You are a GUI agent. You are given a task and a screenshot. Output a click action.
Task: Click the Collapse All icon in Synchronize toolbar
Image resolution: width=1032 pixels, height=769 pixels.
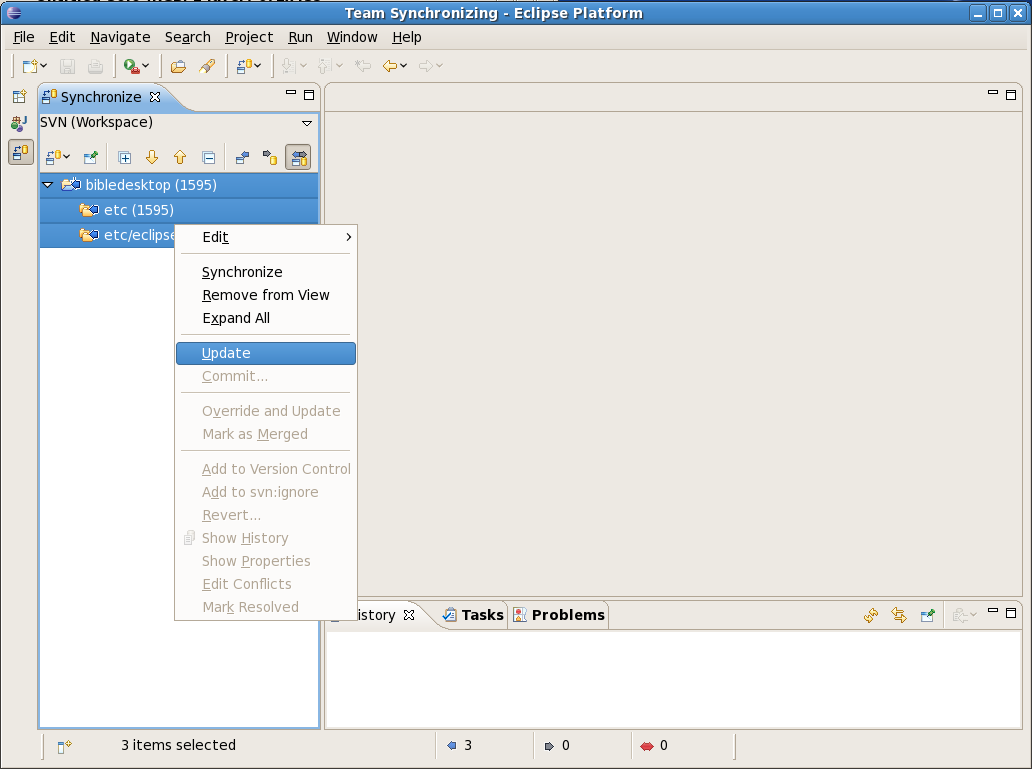pyautogui.click(x=208, y=157)
